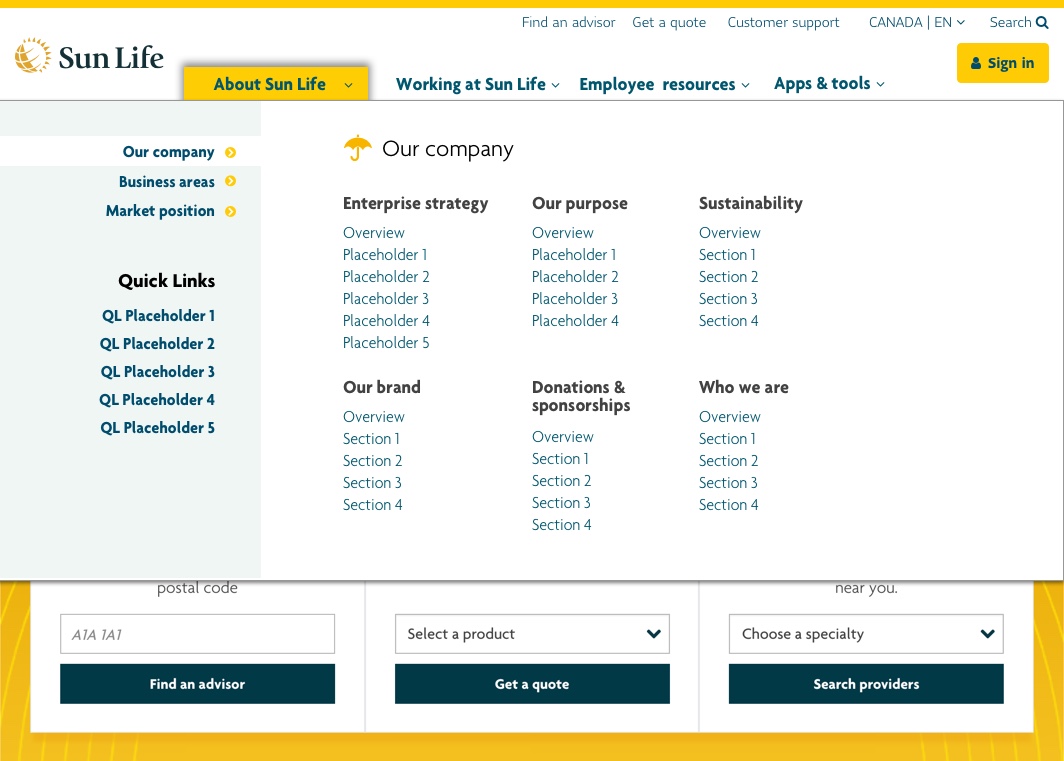Viewport: 1064px width, 761px height.
Task: Click the yellow umbrella icon
Action: [x=358, y=147]
